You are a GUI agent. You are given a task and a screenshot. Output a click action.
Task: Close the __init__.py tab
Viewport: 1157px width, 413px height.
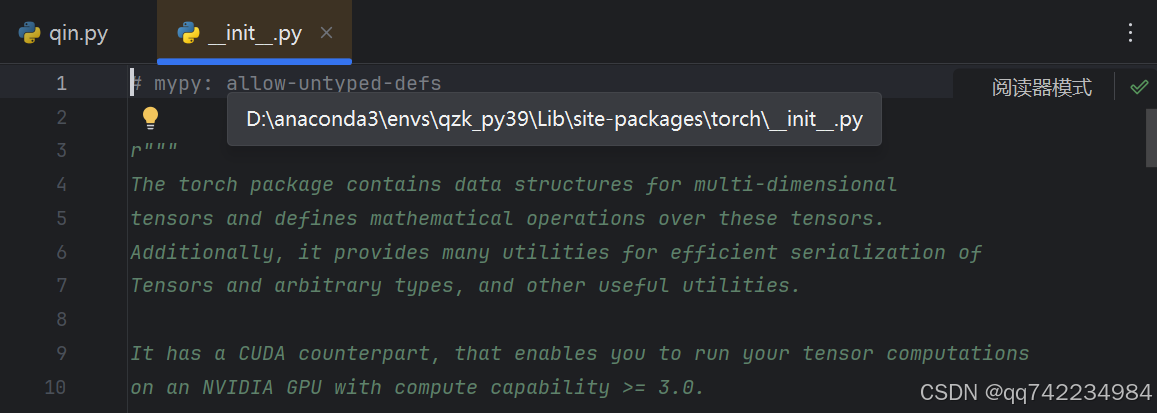326,34
